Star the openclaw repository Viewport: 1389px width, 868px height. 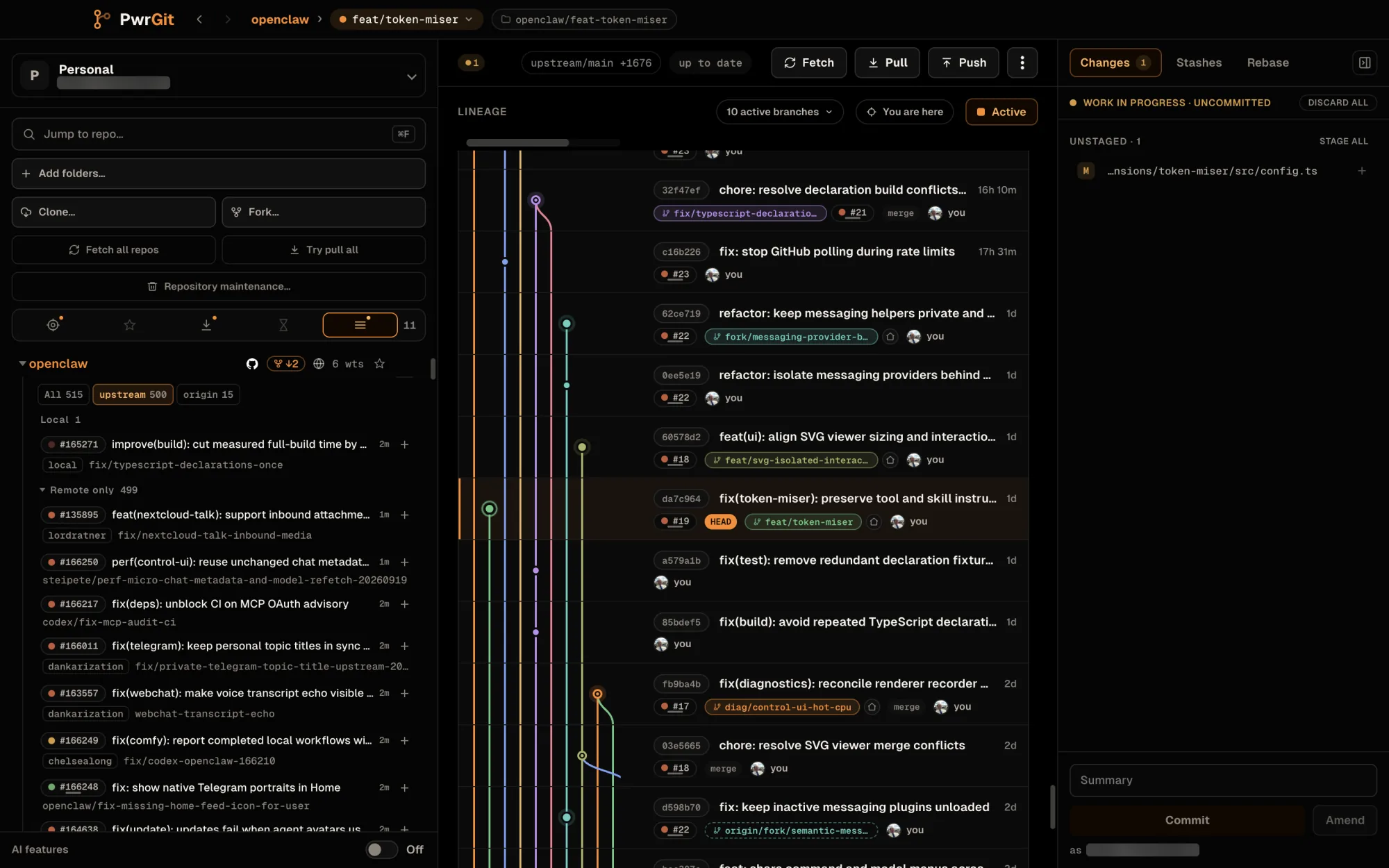tap(379, 364)
